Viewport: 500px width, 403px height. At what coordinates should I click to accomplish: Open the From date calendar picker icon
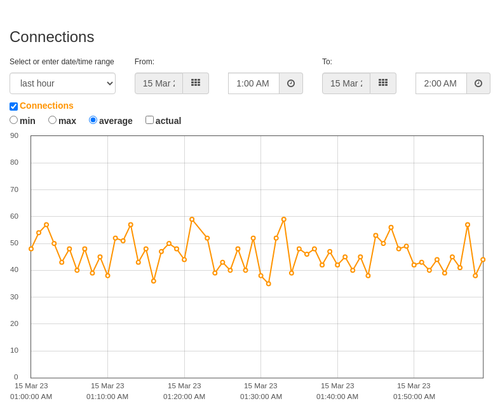tap(196, 83)
